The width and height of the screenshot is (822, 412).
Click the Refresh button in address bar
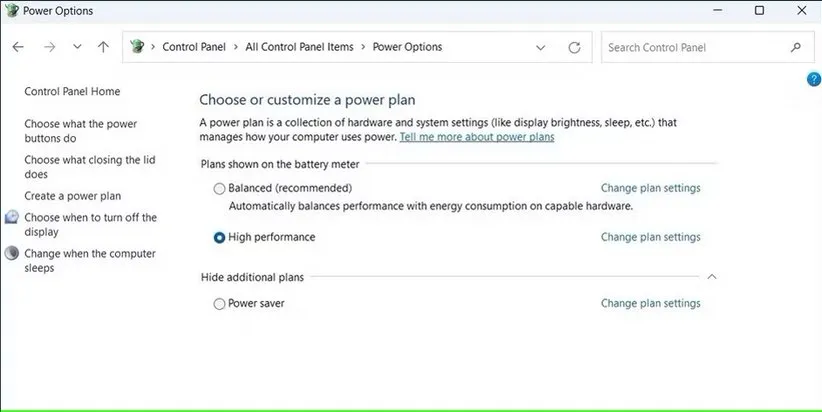(x=574, y=47)
